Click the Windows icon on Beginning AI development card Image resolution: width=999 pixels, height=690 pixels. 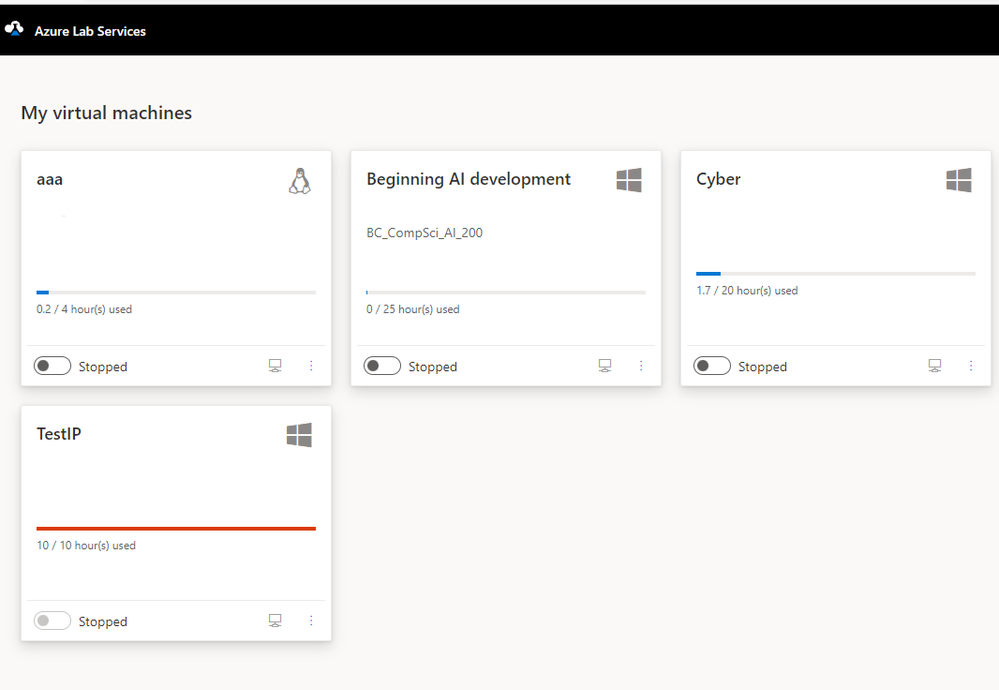point(629,180)
